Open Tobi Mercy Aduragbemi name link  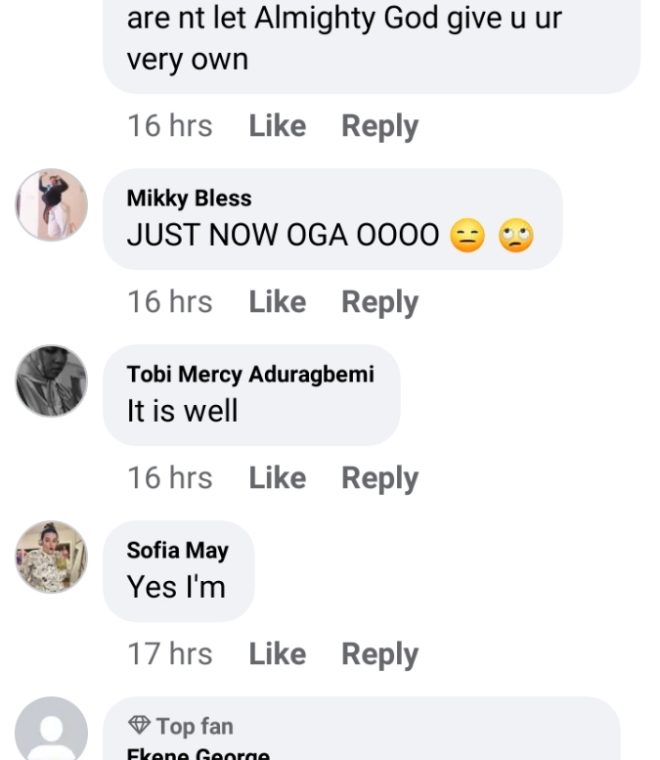pos(250,374)
